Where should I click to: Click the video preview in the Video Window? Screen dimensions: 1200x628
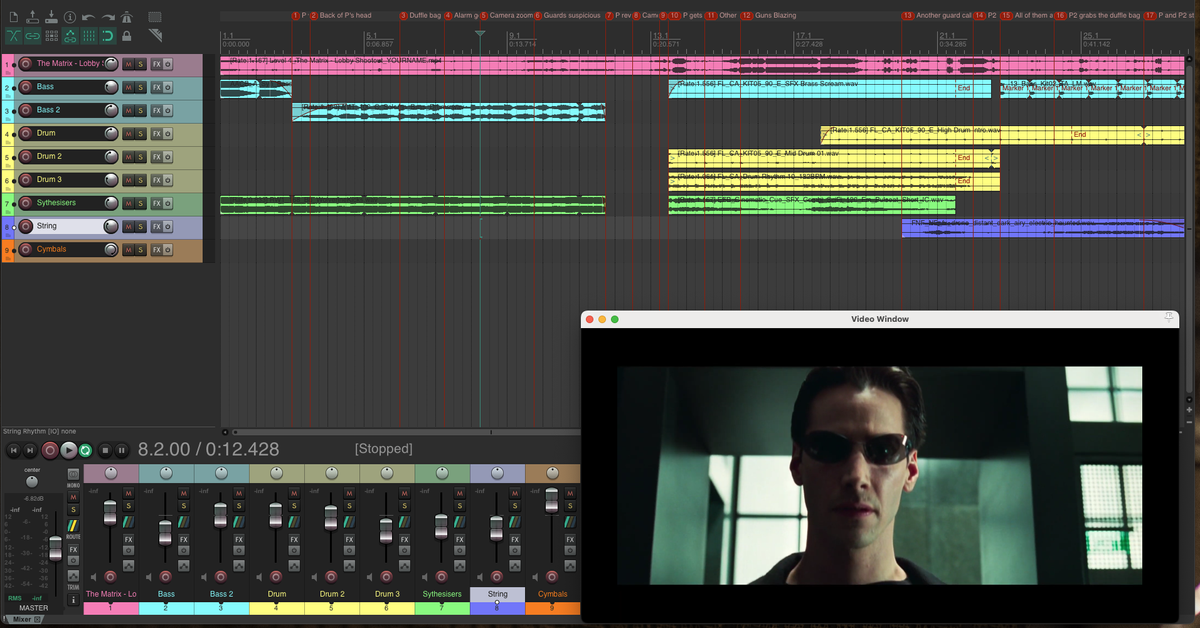pyautogui.click(x=879, y=475)
